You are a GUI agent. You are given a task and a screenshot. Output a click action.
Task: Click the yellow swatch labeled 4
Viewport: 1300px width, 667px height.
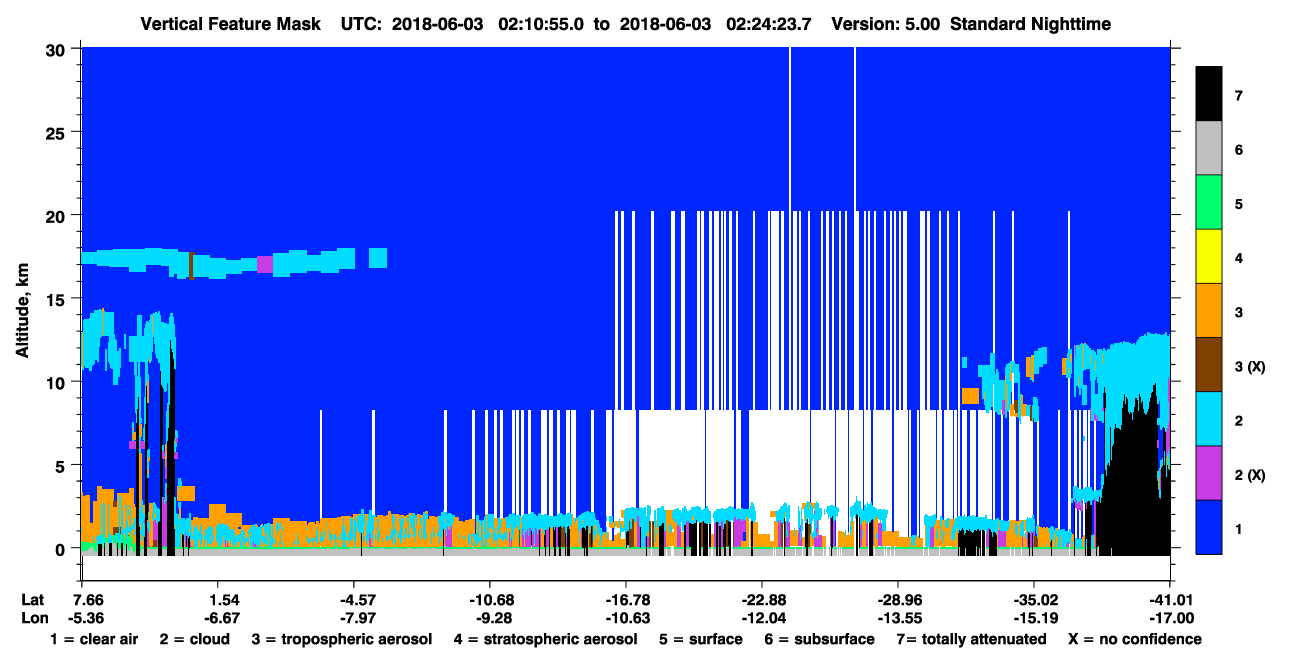[1209, 257]
